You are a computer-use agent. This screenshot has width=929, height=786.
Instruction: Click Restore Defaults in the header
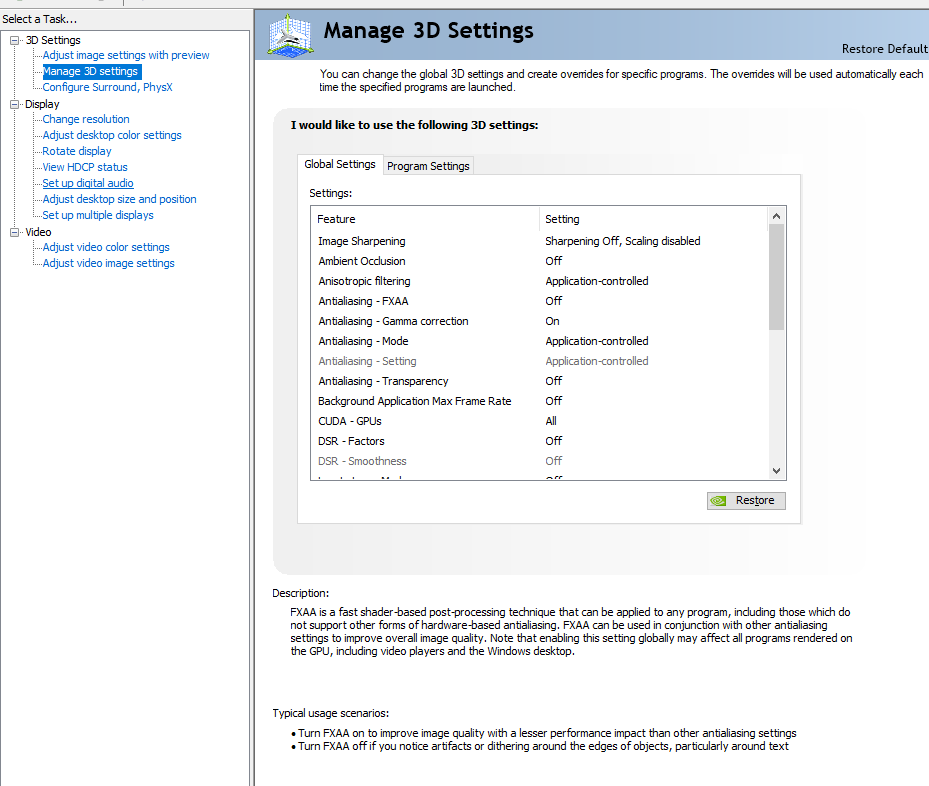coord(885,49)
